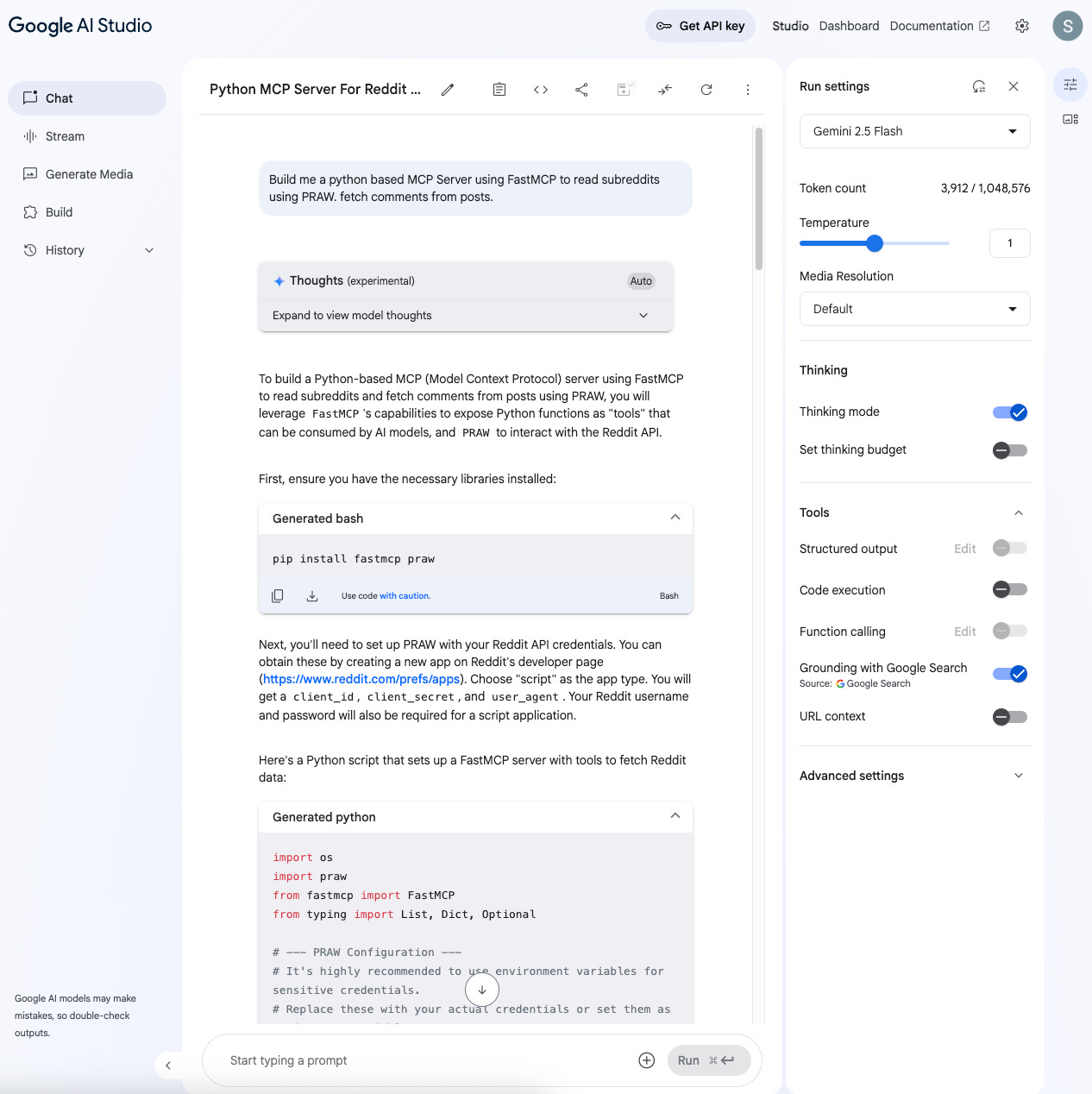Click the Google AI Studio logo
Image resolution: width=1092 pixels, height=1094 pixels.
coord(80,26)
